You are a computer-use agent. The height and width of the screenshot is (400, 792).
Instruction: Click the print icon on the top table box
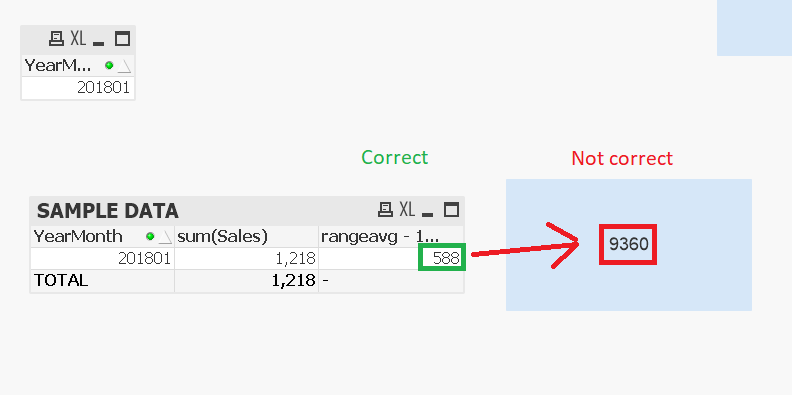(x=57, y=40)
